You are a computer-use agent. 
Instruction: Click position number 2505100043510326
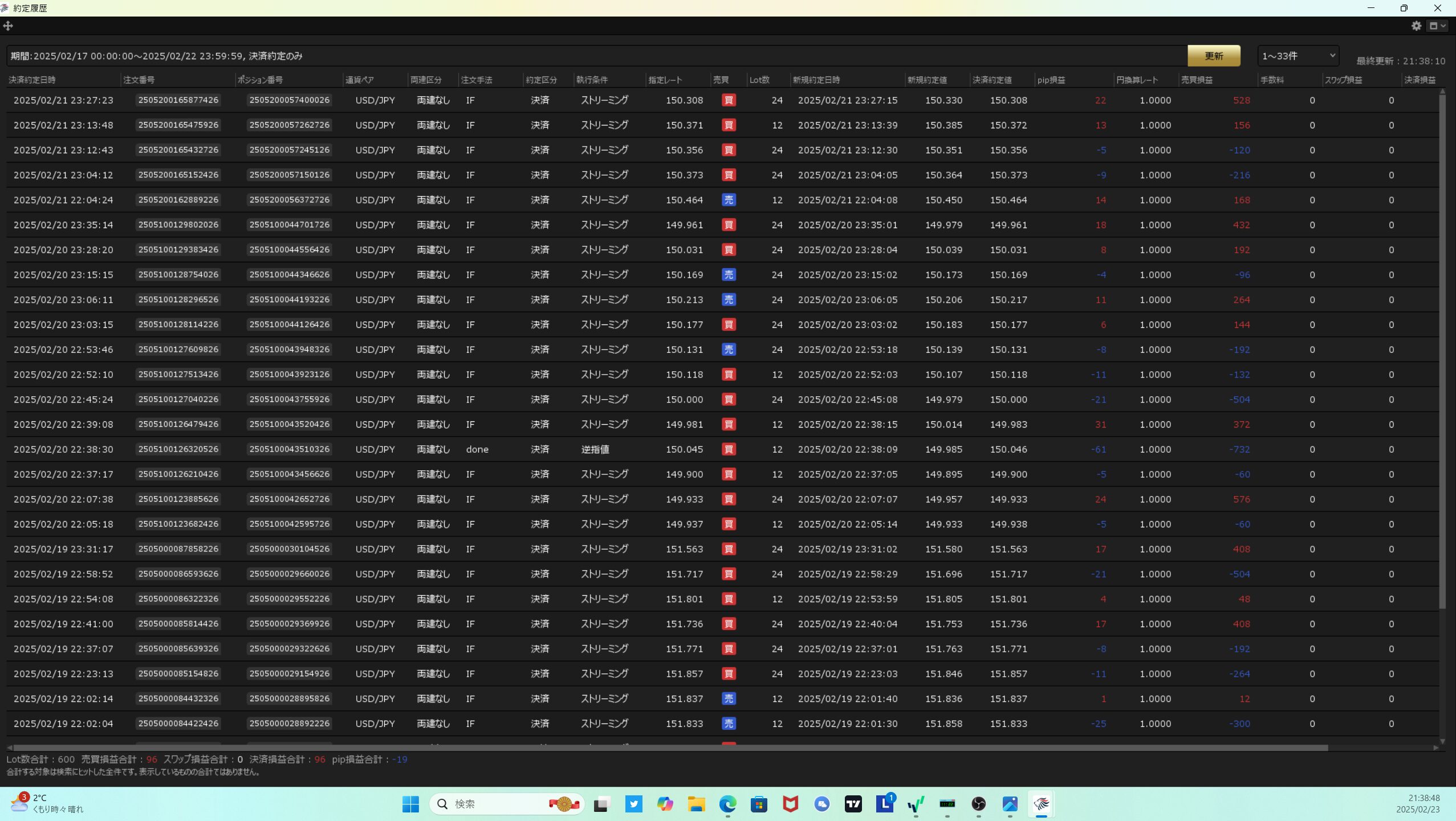click(x=290, y=449)
